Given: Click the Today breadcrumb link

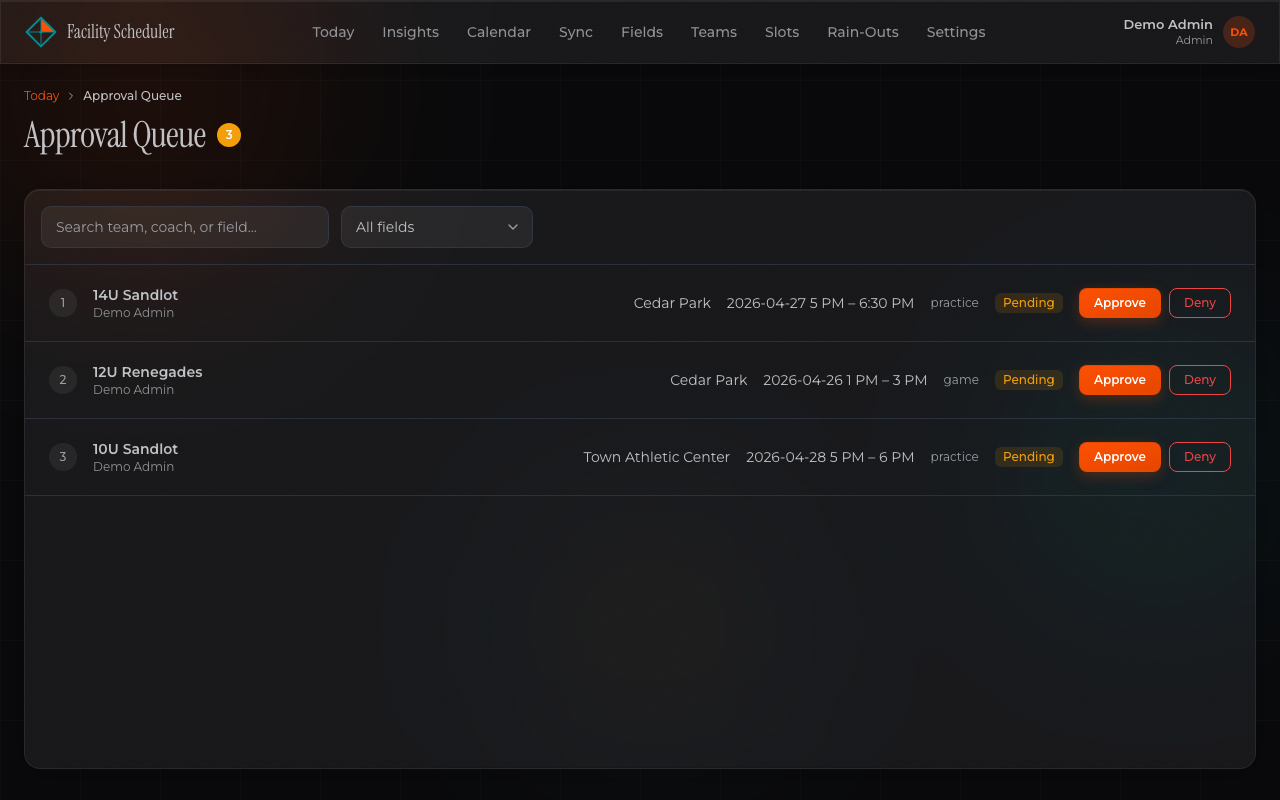Looking at the screenshot, I should pyautogui.click(x=42, y=96).
